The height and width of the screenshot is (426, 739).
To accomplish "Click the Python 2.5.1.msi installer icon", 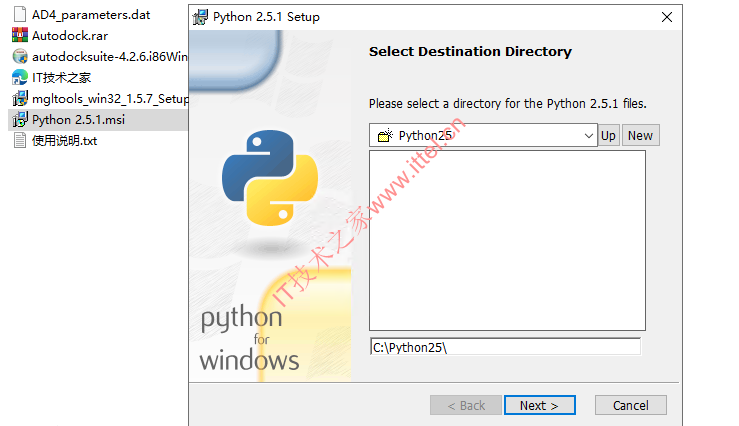I will pos(20,120).
